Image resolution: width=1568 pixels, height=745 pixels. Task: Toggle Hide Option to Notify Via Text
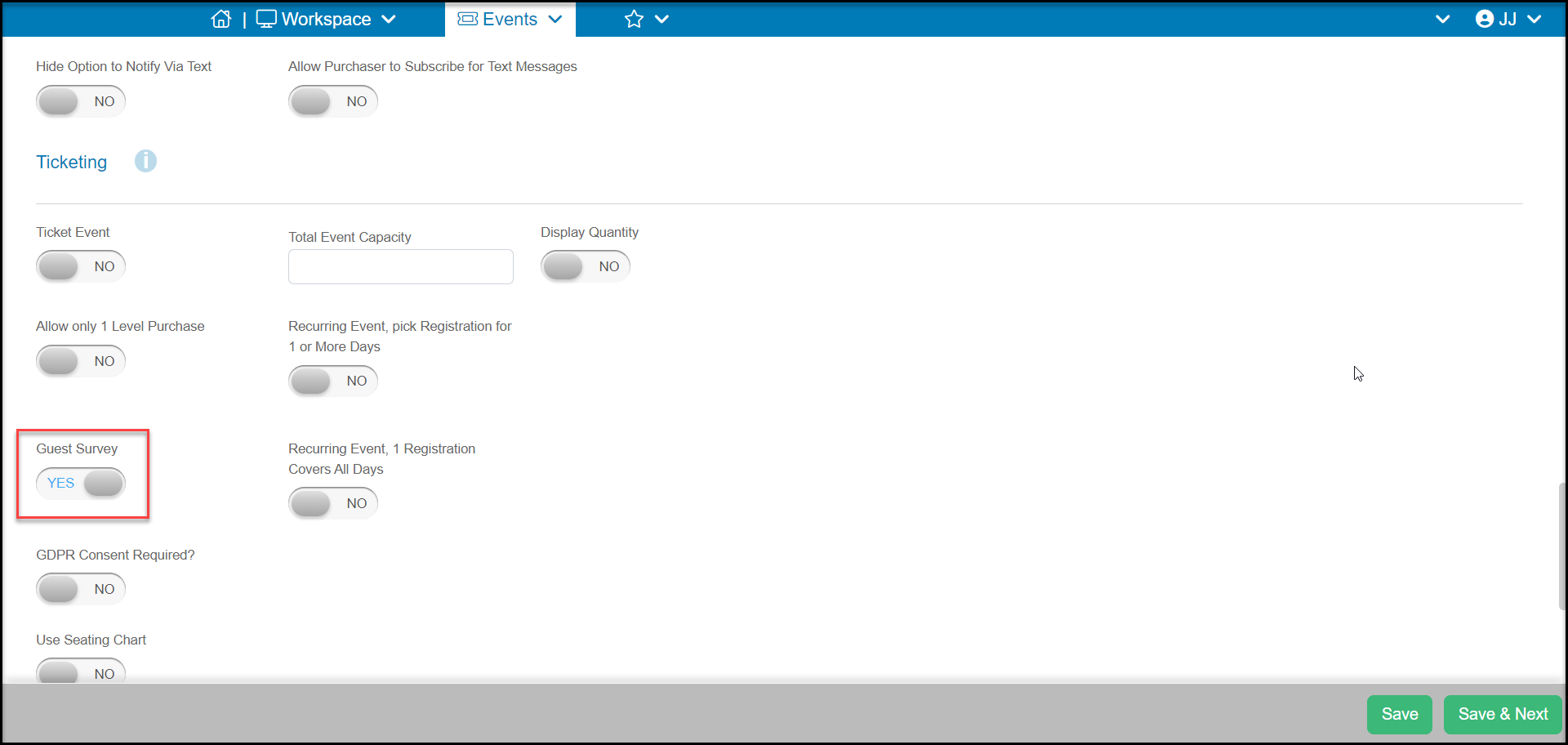(x=81, y=101)
